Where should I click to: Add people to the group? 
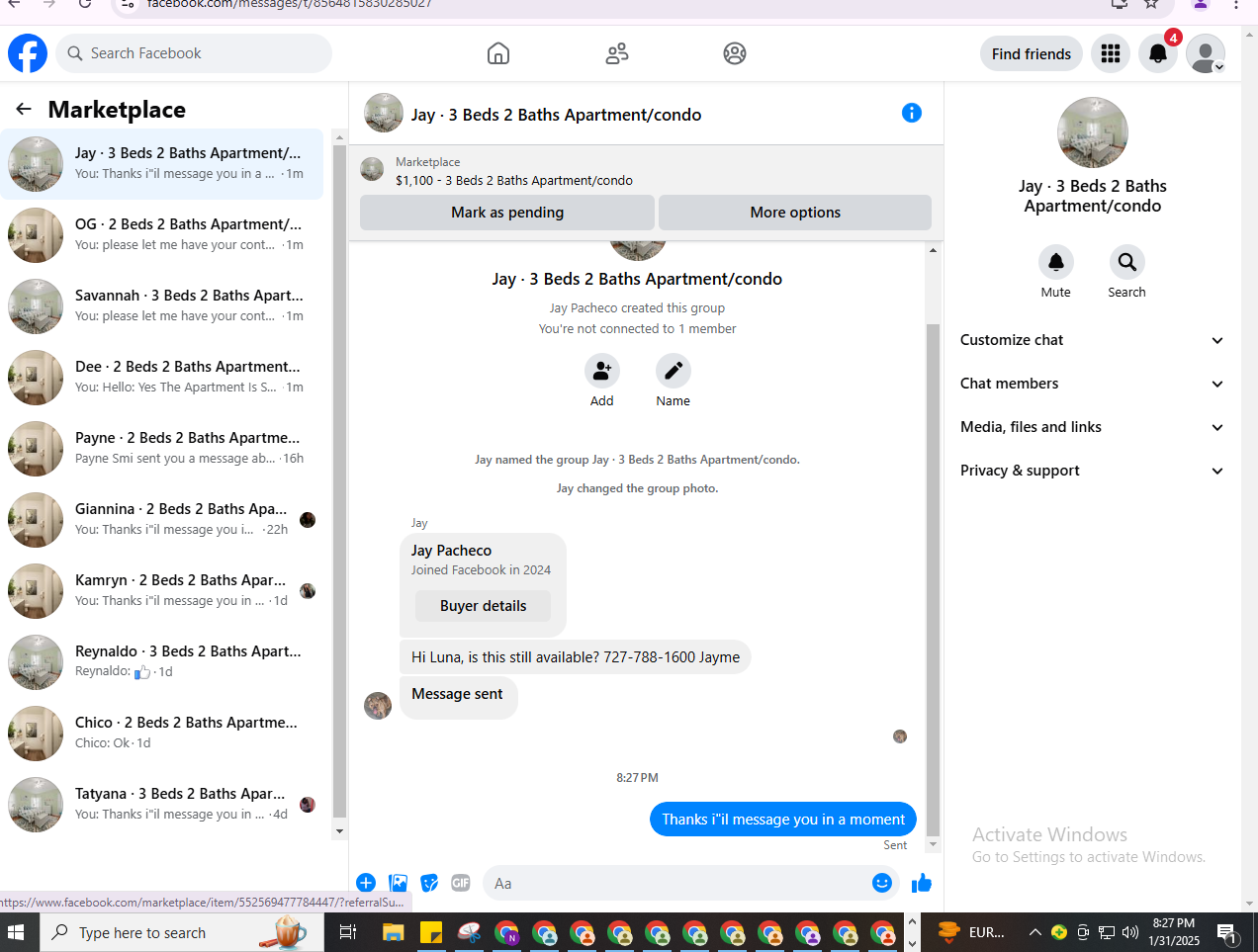[602, 371]
